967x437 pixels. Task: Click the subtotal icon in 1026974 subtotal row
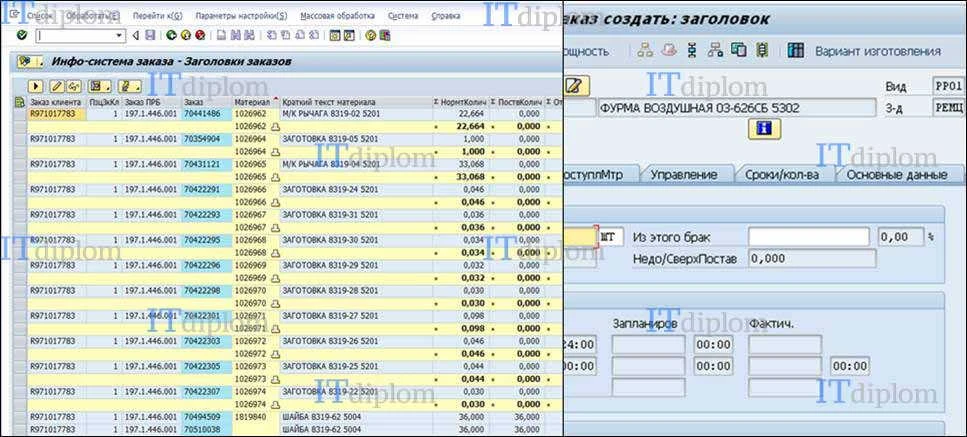click(x=276, y=404)
